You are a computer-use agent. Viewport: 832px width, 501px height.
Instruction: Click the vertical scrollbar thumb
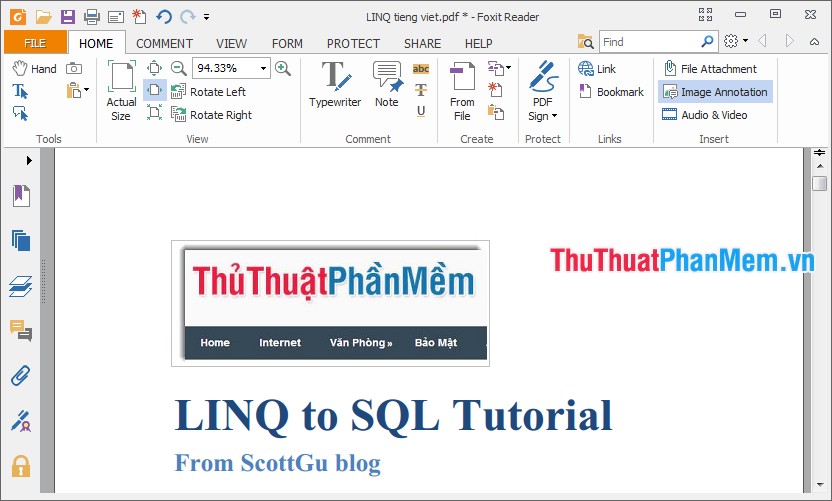(820, 183)
